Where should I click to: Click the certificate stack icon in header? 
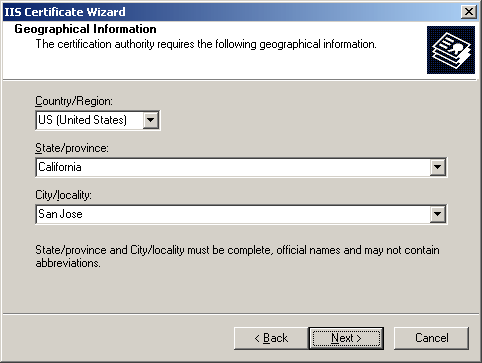click(451, 50)
